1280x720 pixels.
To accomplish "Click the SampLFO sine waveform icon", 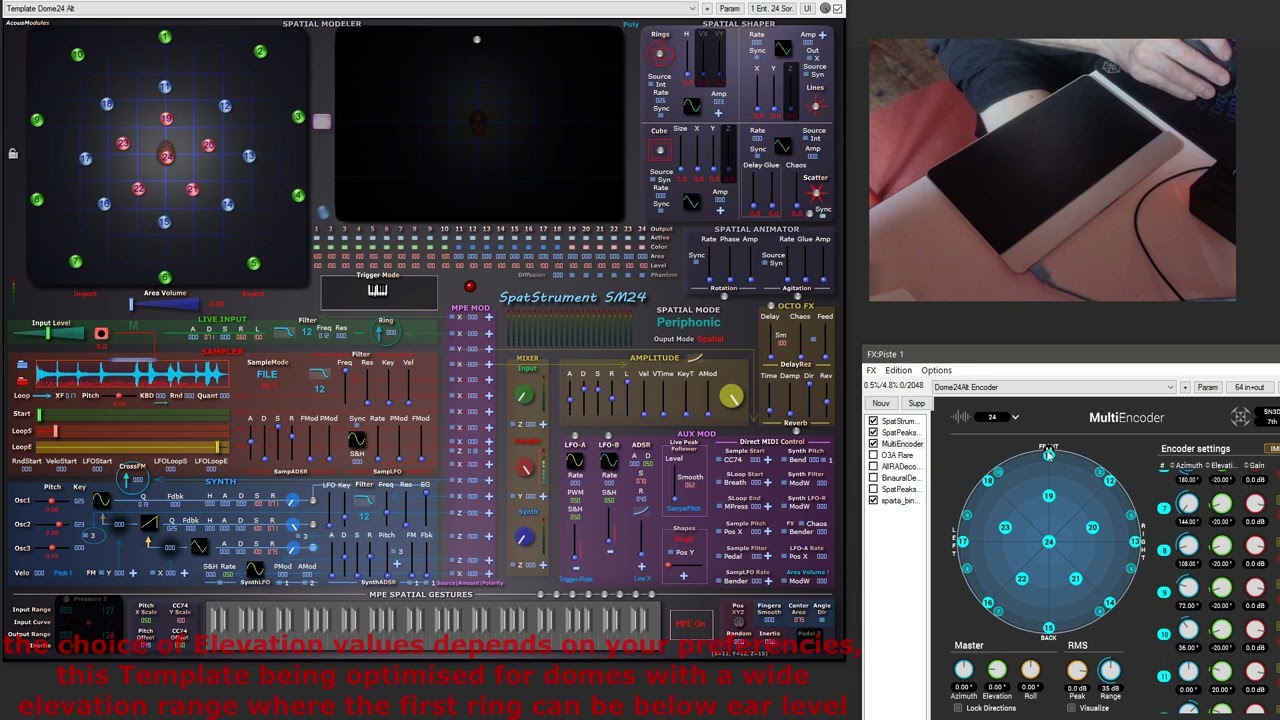I will (x=357, y=439).
